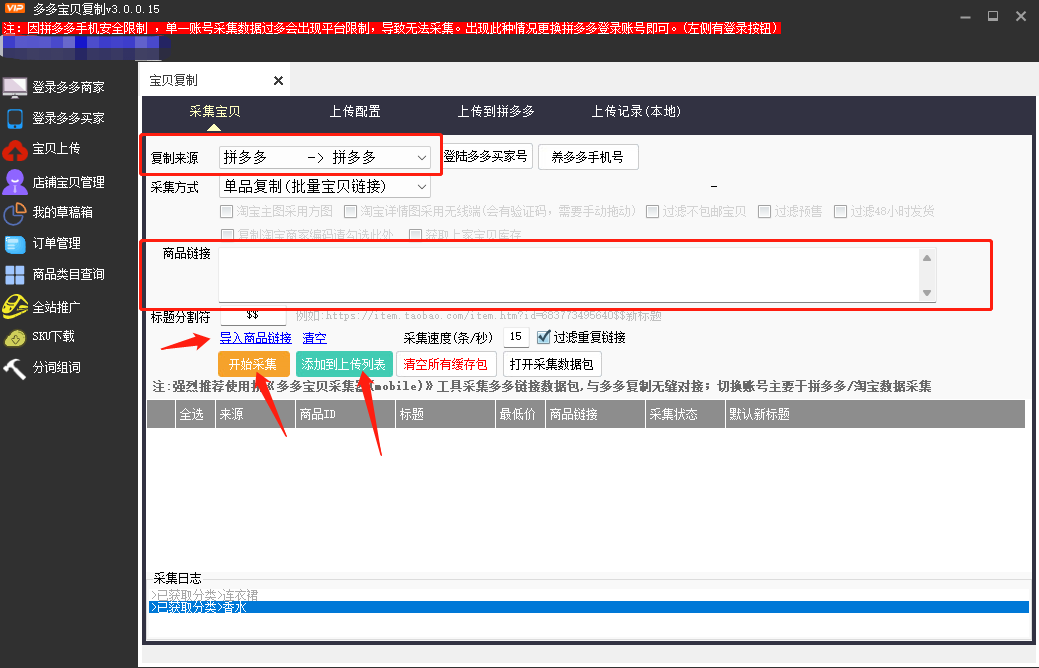Image resolution: width=1039 pixels, height=668 pixels.
Task: Click the 登陆多多买家号 button
Action: [486, 156]
